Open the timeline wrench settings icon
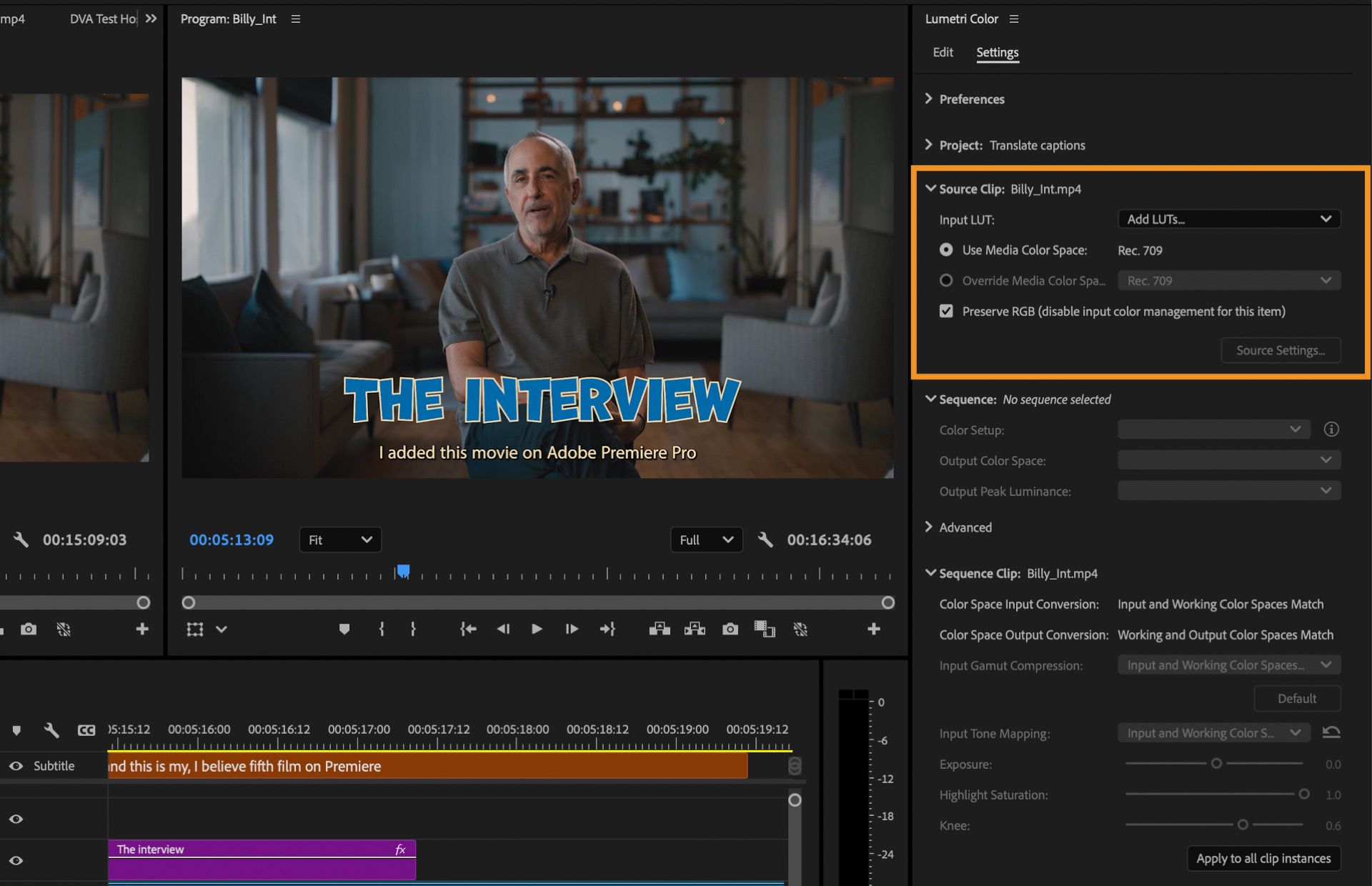Image resolution: width=1372 pixels, height=886 pixels. [51, 730]
